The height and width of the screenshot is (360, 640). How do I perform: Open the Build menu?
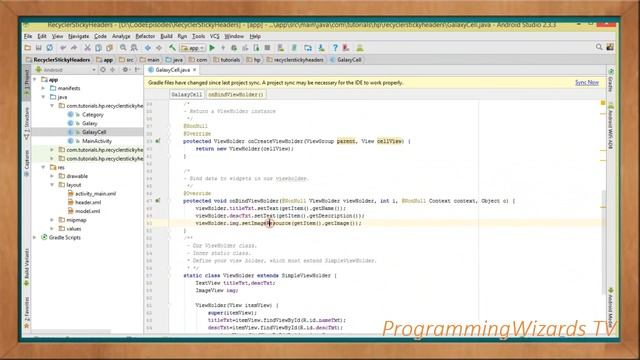166,36
